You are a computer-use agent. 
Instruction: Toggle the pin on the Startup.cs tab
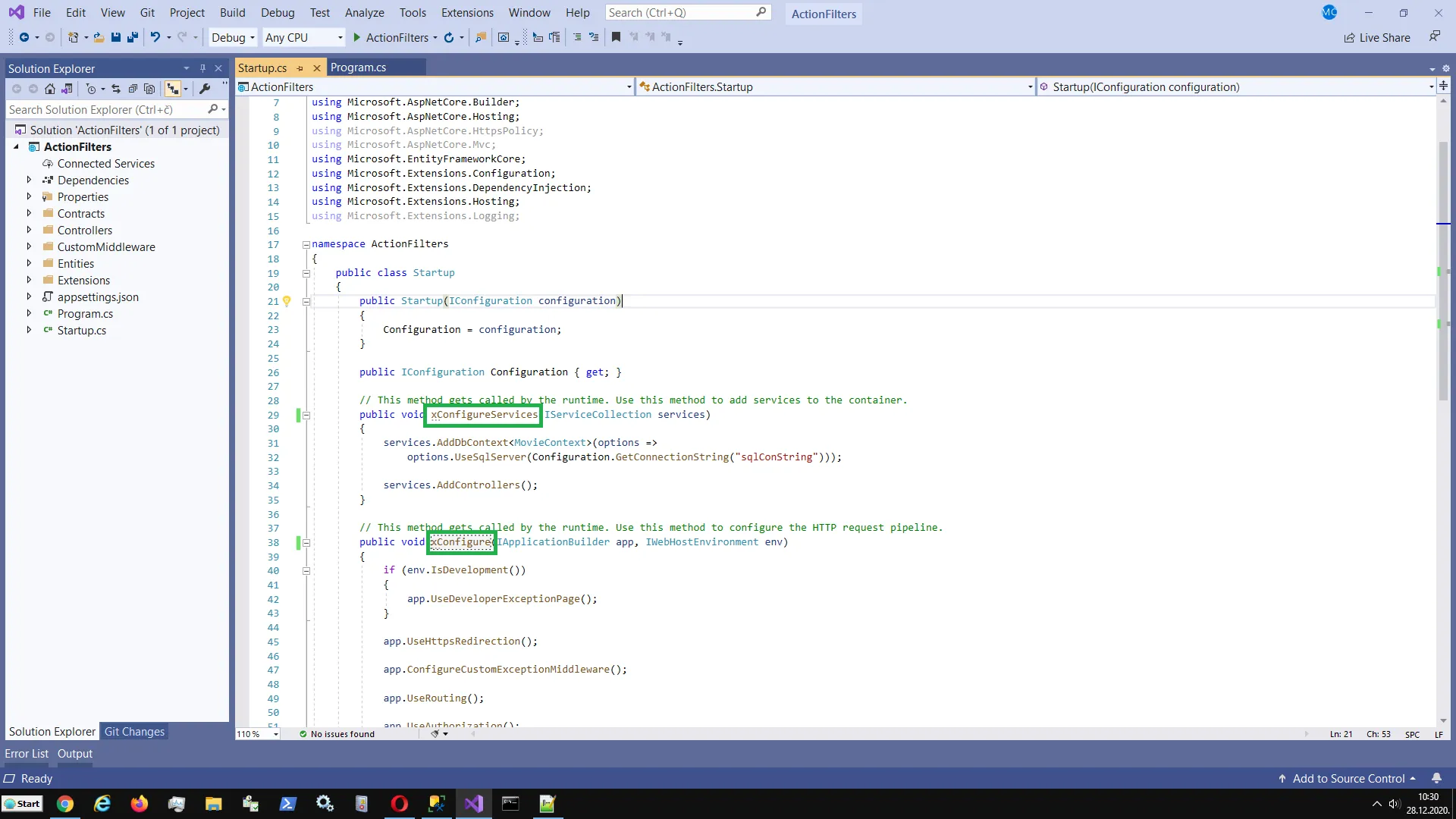coord(300,68)
